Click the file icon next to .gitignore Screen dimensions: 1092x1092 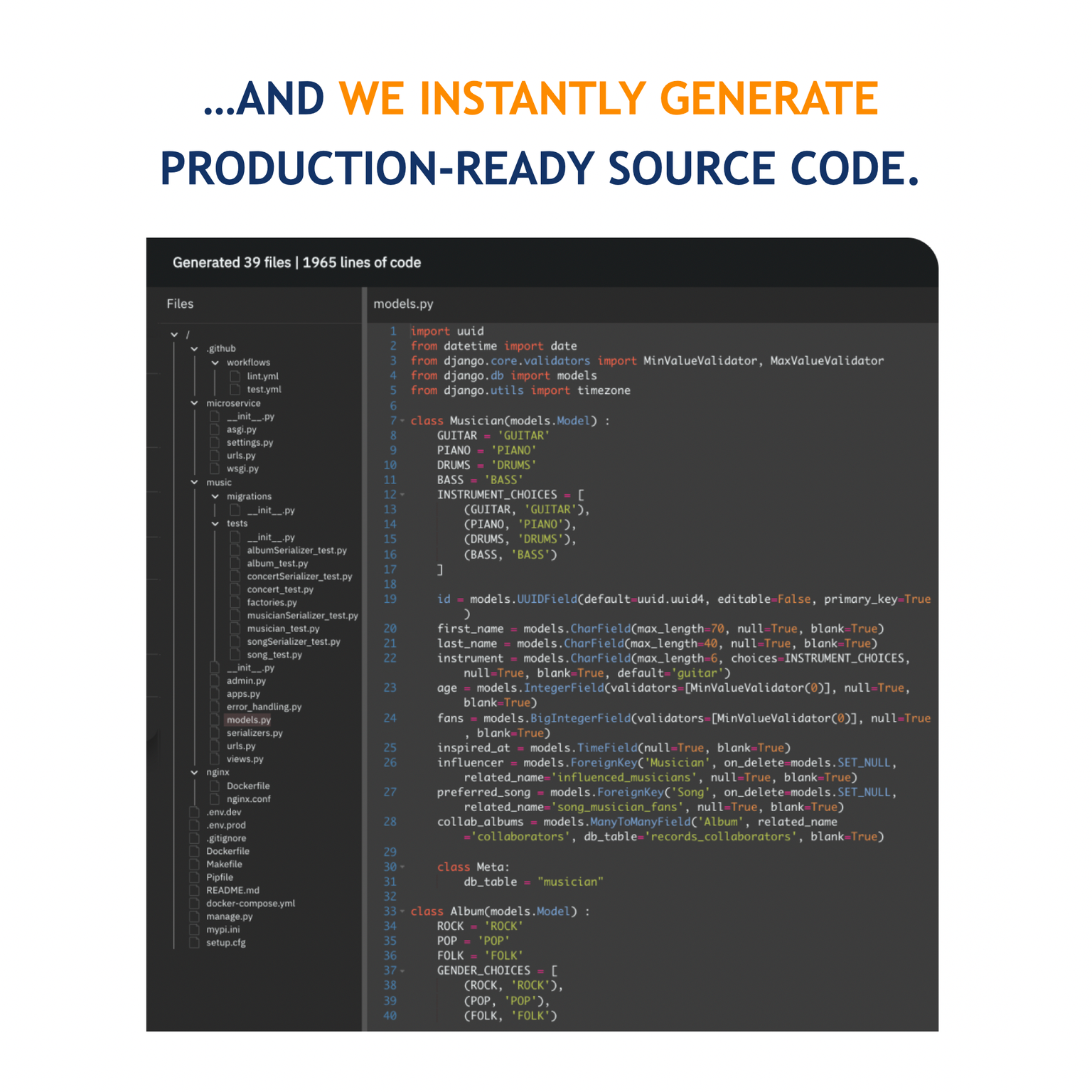[x=194, y=838]
